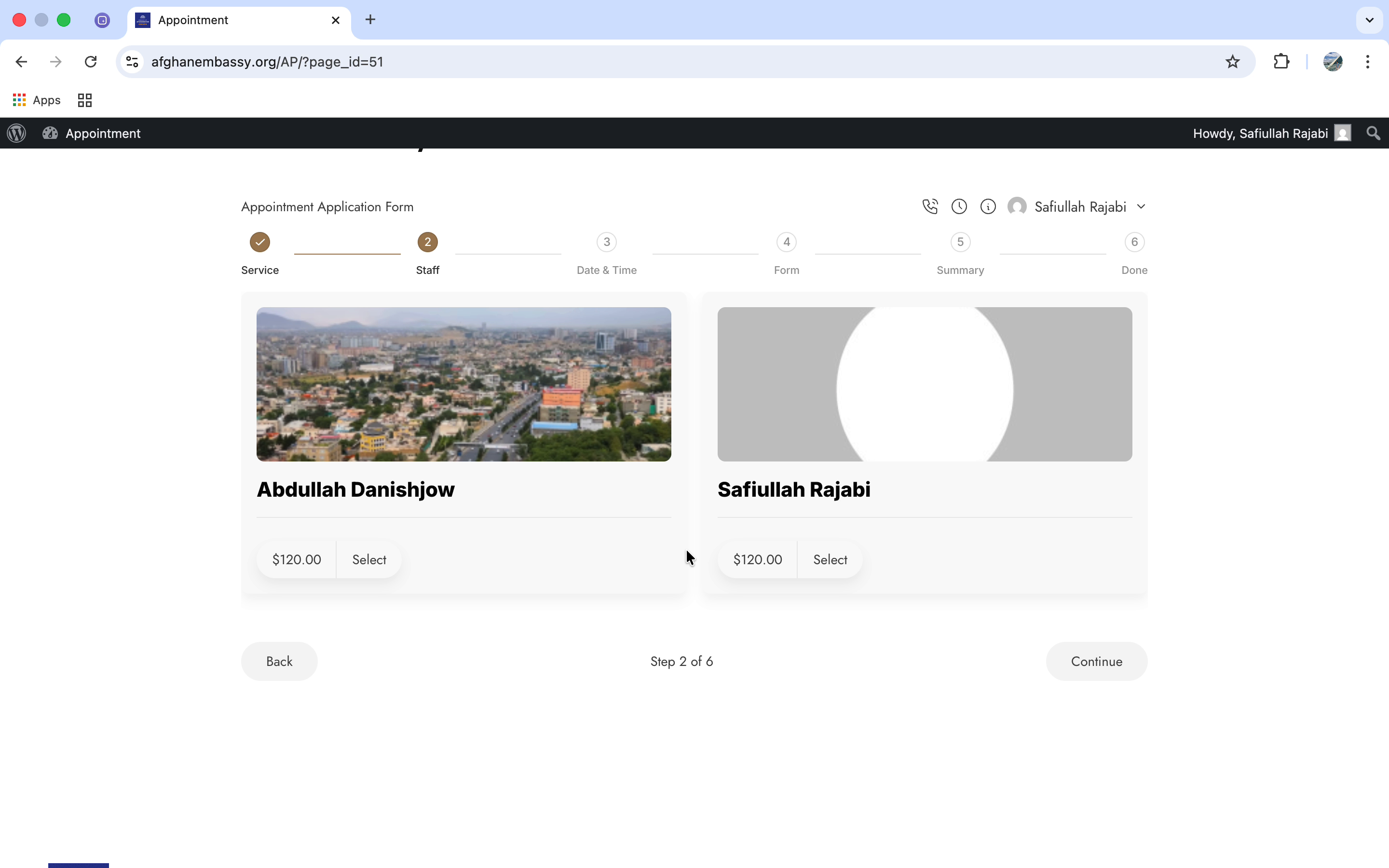1389x868 pixels.
Task: Open the search icon in the admin bar
Action: coord(1373,133)
